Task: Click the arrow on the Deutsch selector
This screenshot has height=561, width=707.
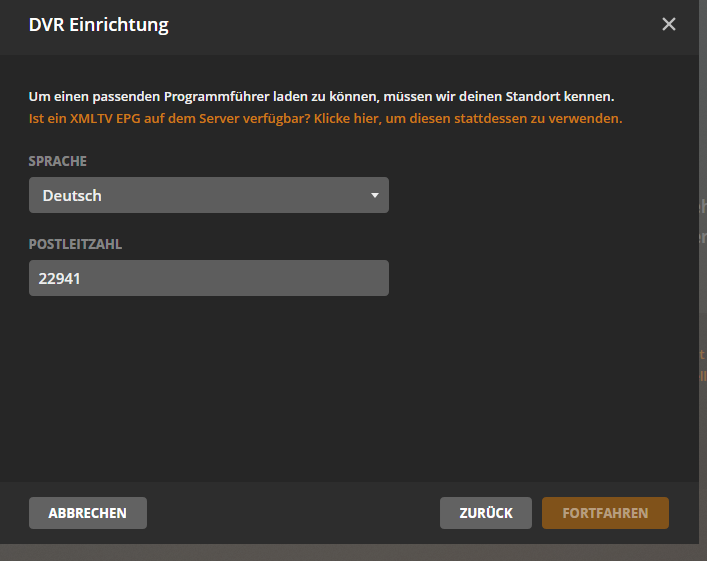Action: point(375,196)
